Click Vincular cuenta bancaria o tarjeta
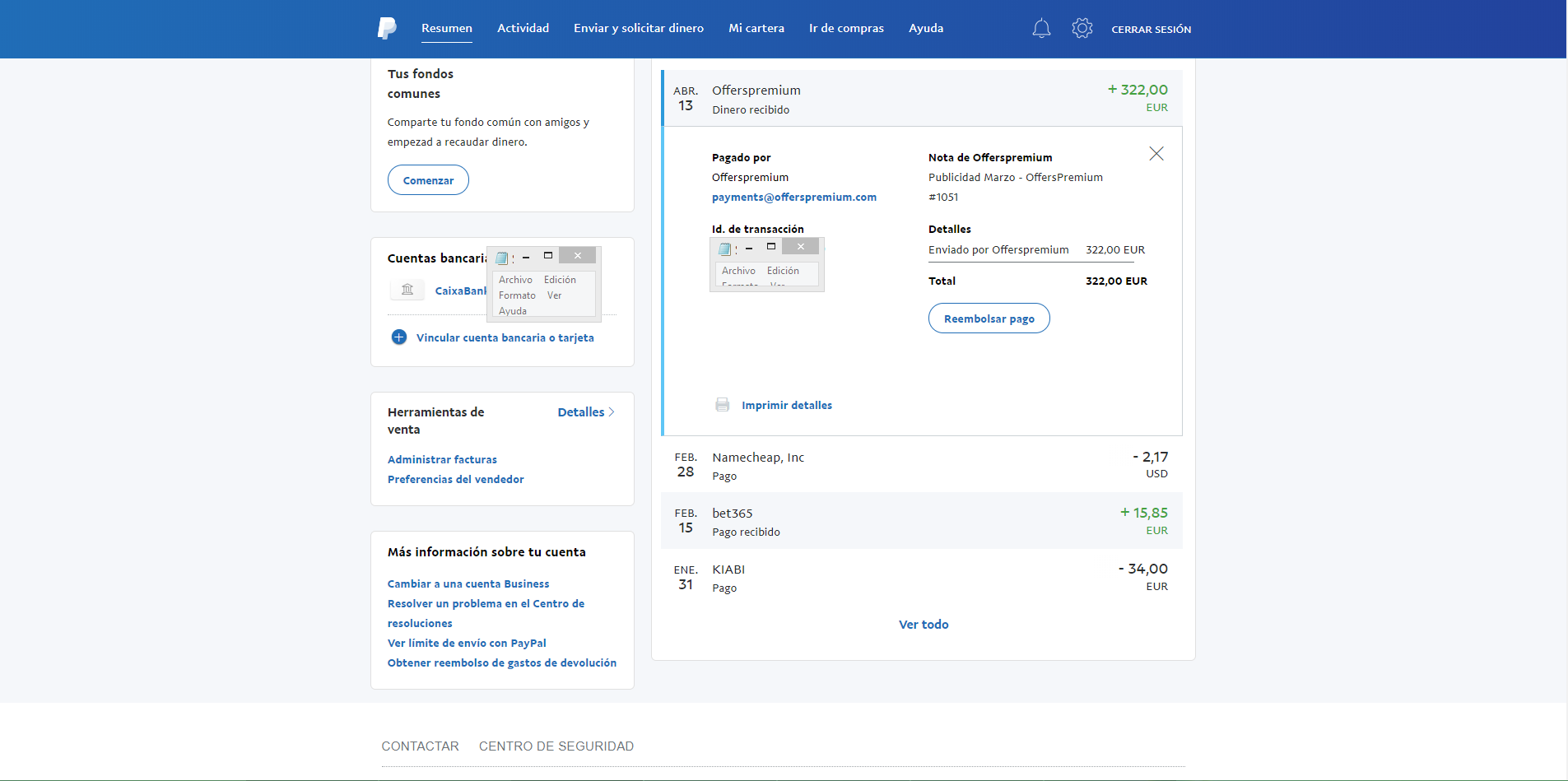This screenshot has height=781, width=1568. [x=505, y=337]
